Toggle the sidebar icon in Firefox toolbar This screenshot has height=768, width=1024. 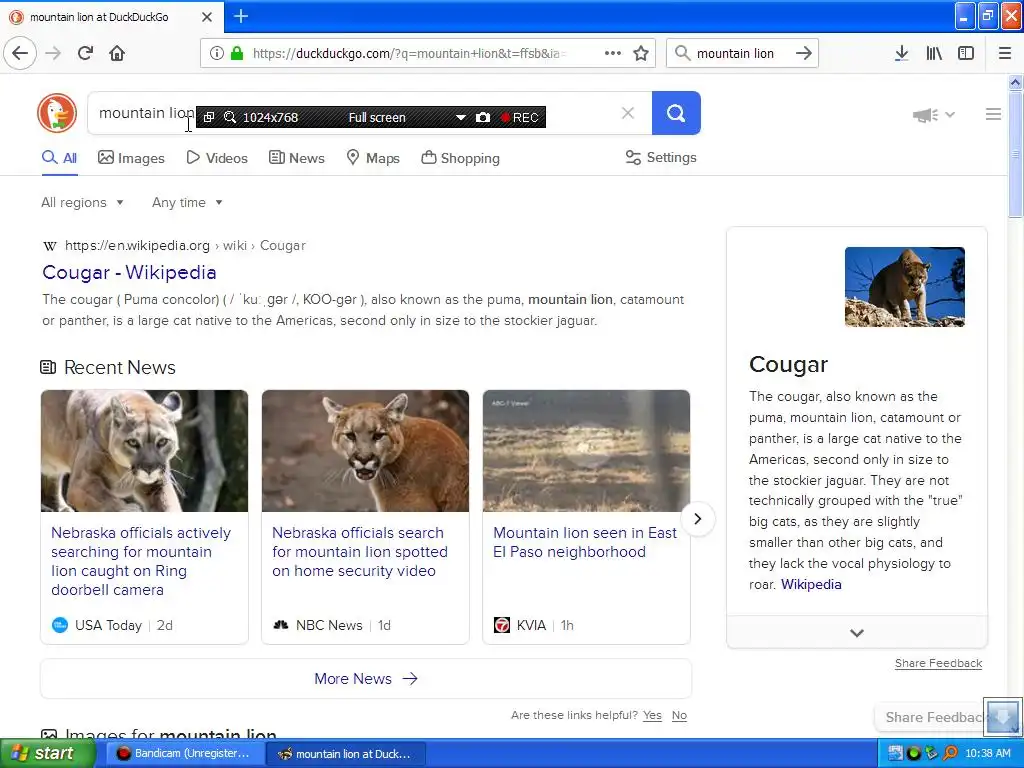[966, 54]
